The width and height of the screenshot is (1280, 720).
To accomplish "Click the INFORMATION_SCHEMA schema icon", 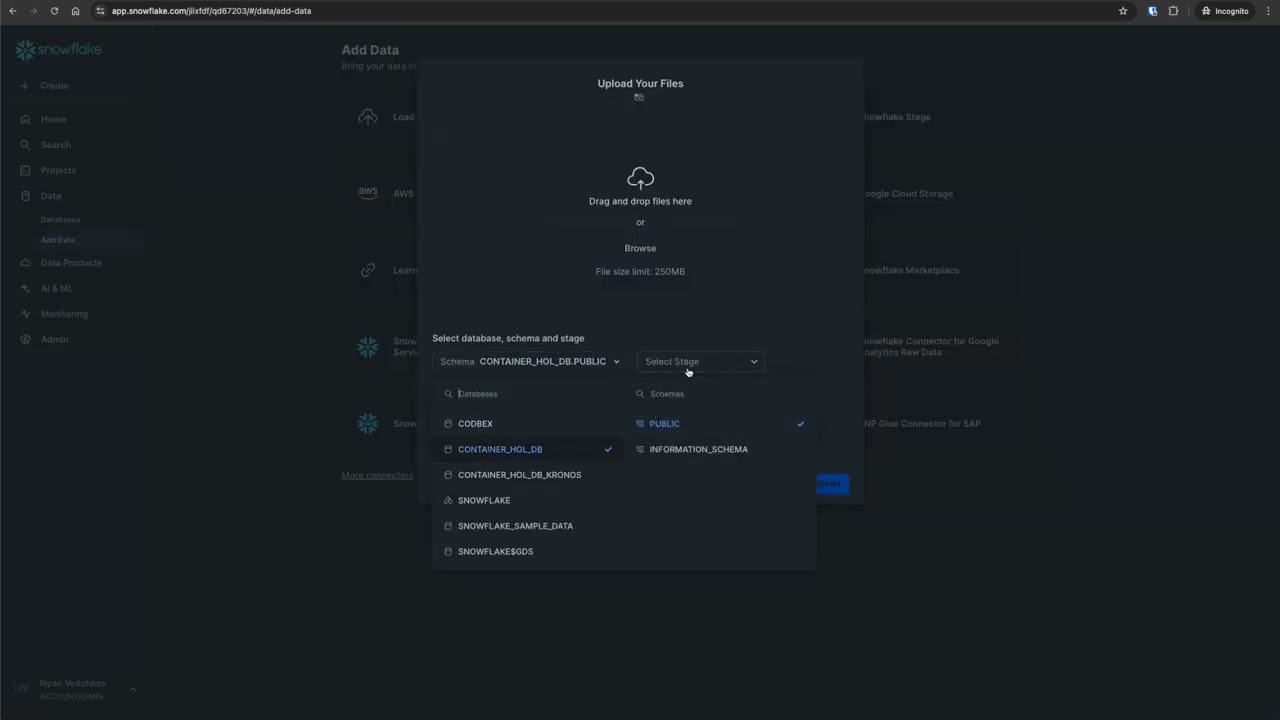I will click(640, 450).
